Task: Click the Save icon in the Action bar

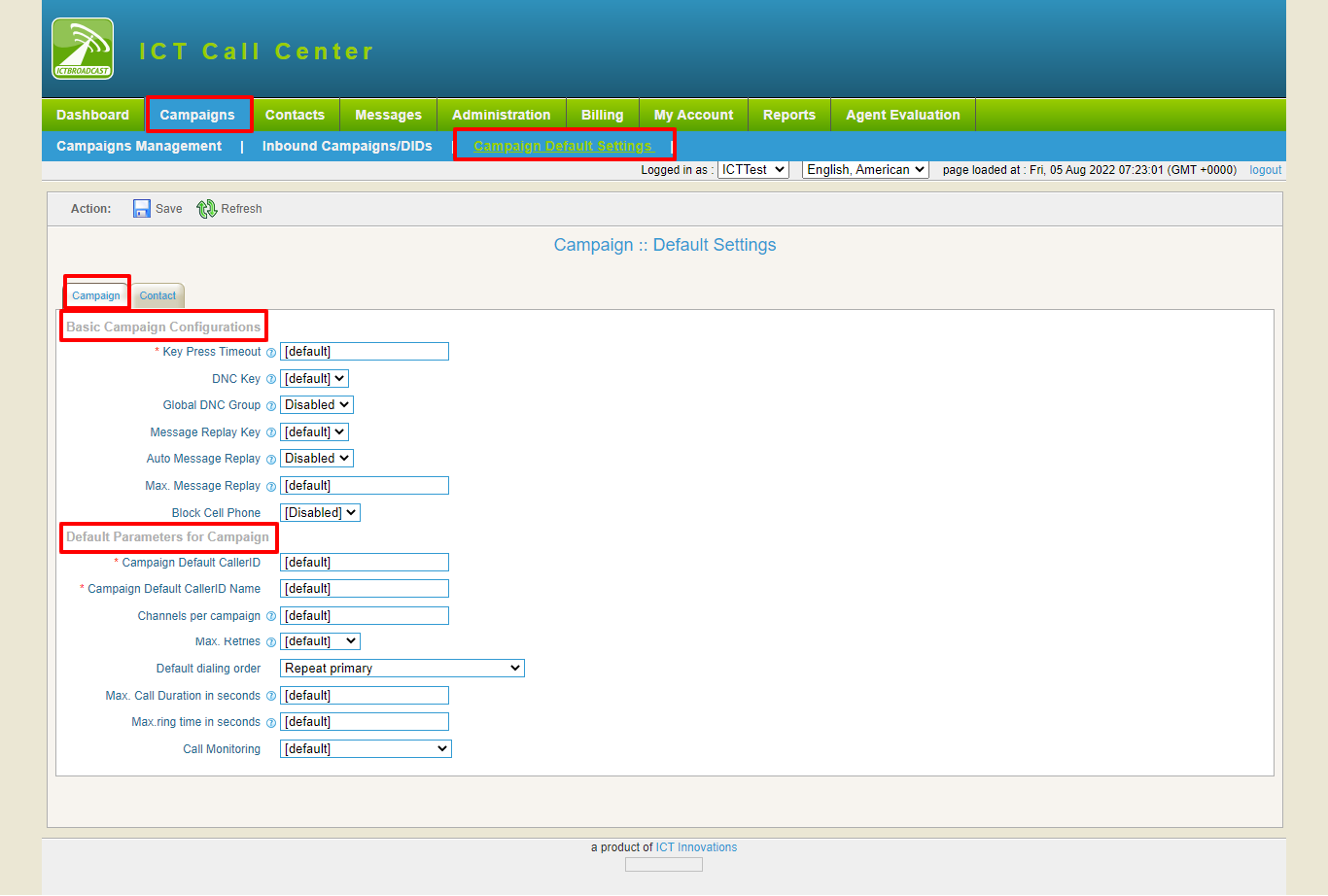Action: (142, 208)
